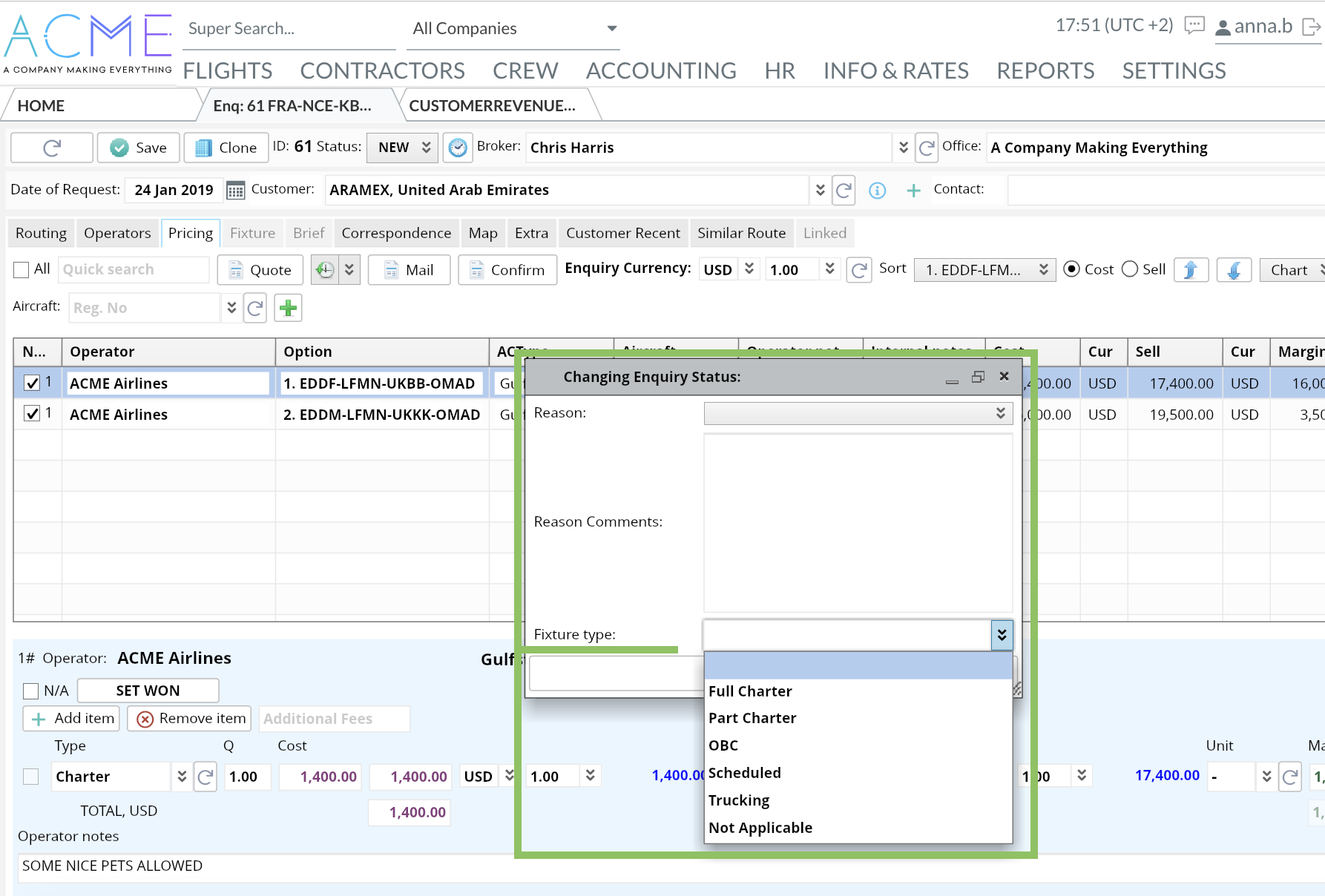Enable the N/A checkbox
The width and height of the screenshot is (1325, 896).
(31, 691)
